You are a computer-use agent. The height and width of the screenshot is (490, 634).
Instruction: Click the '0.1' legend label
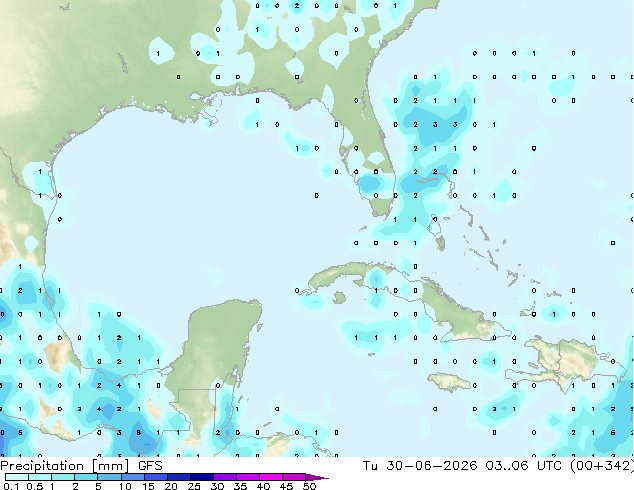[11, 486]
